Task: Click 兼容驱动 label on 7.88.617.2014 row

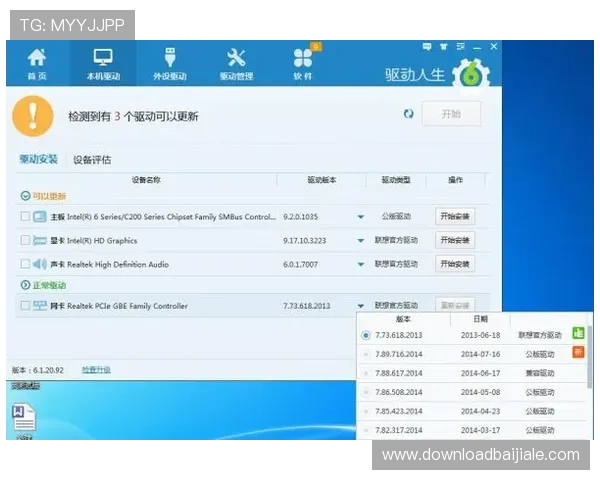Action: point(540,373)
